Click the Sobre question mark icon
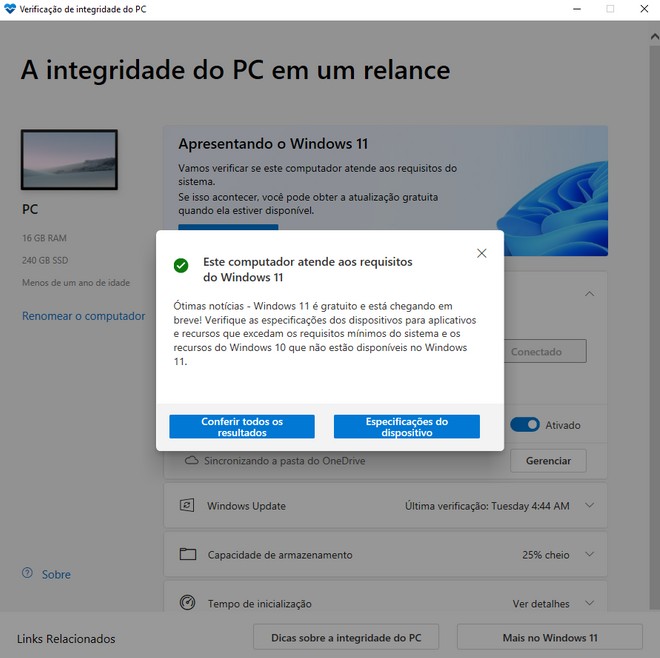660x658 pixels. pos(27,573)
